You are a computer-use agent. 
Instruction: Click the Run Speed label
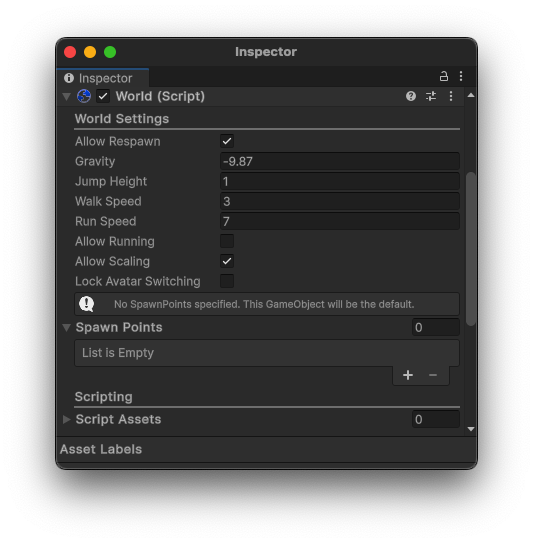pos(106,221)
